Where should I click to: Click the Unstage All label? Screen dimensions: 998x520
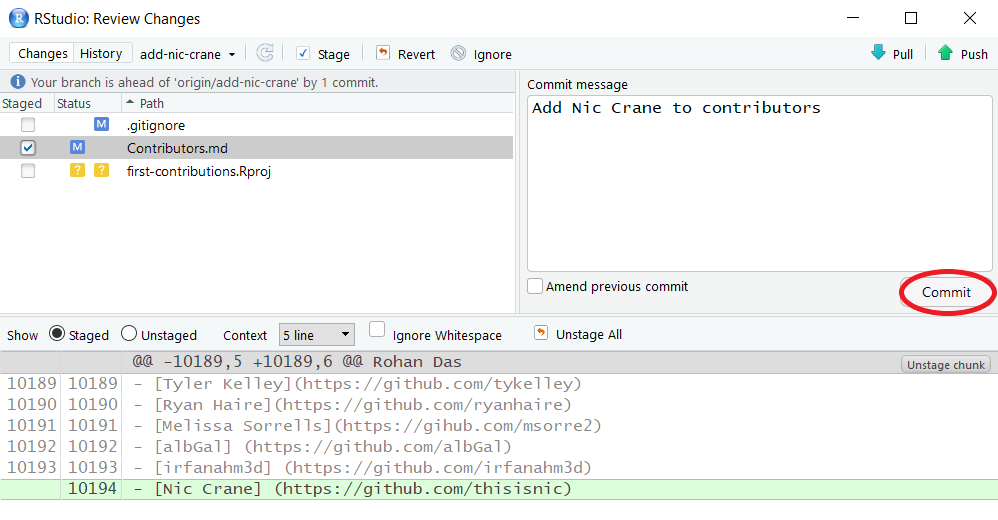[589, 334]
